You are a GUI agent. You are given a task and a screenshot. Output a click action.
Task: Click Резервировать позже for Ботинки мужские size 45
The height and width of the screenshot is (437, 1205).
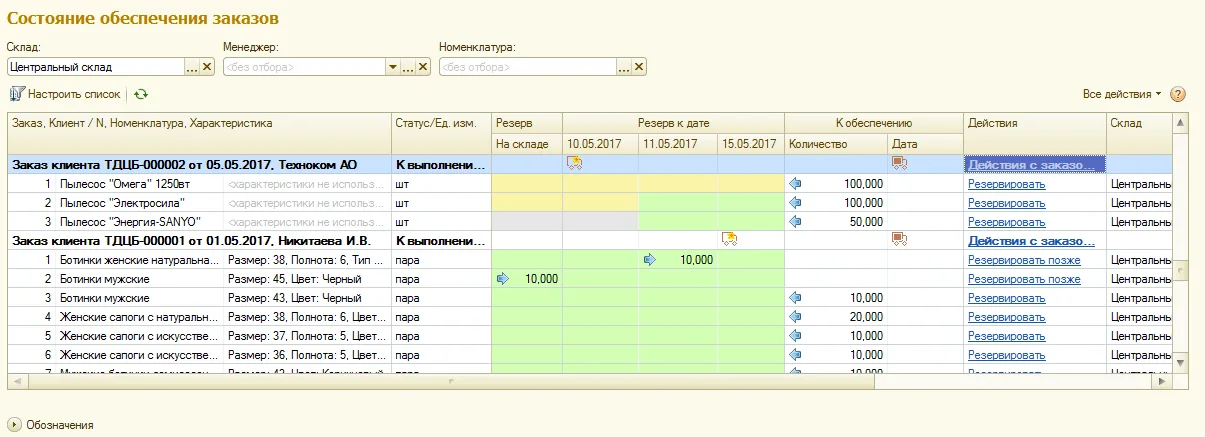click(x=1024, y=279)
